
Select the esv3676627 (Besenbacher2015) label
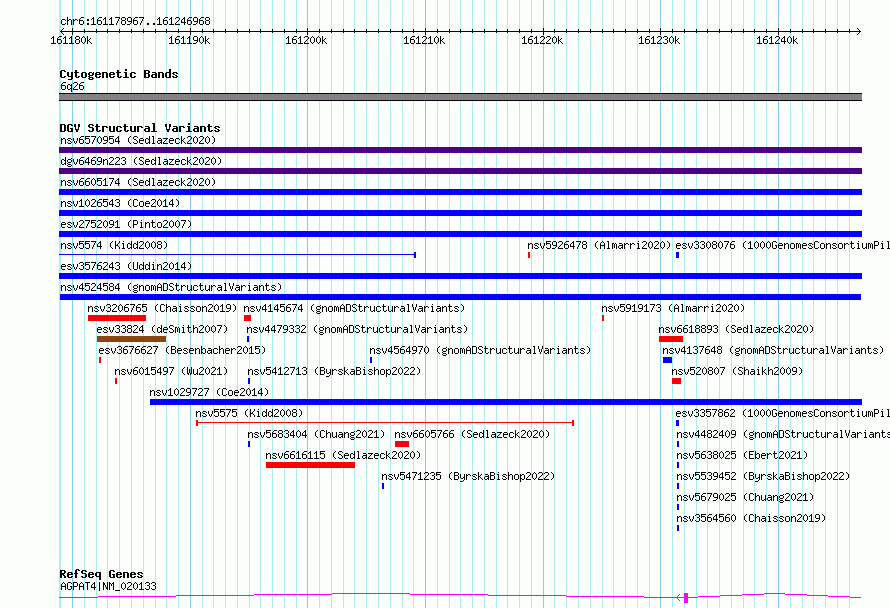pos(182,350)
